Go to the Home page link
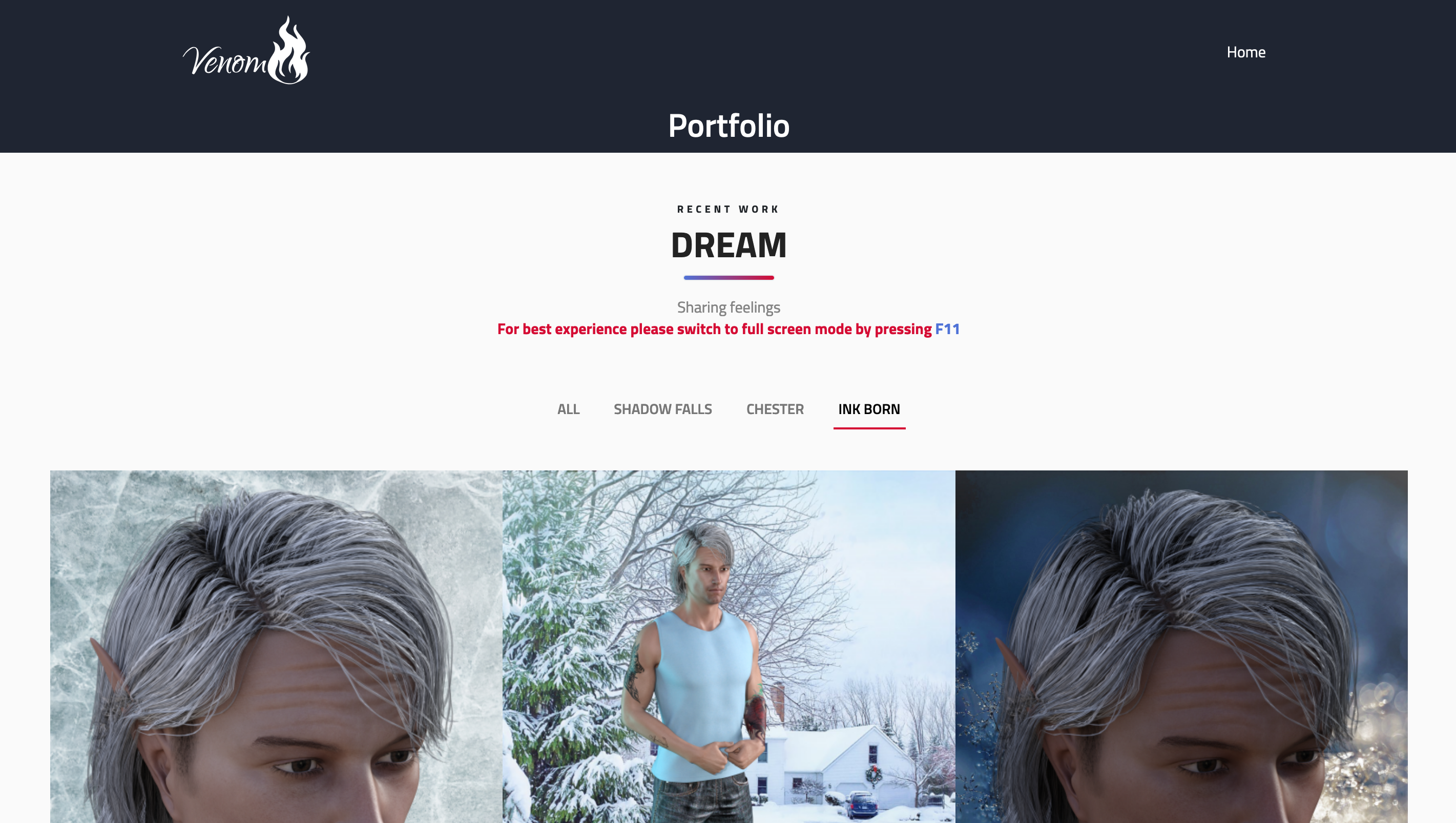This screenshot has width=1456, height=823. pyautogui.click(x=1246, y=52)
